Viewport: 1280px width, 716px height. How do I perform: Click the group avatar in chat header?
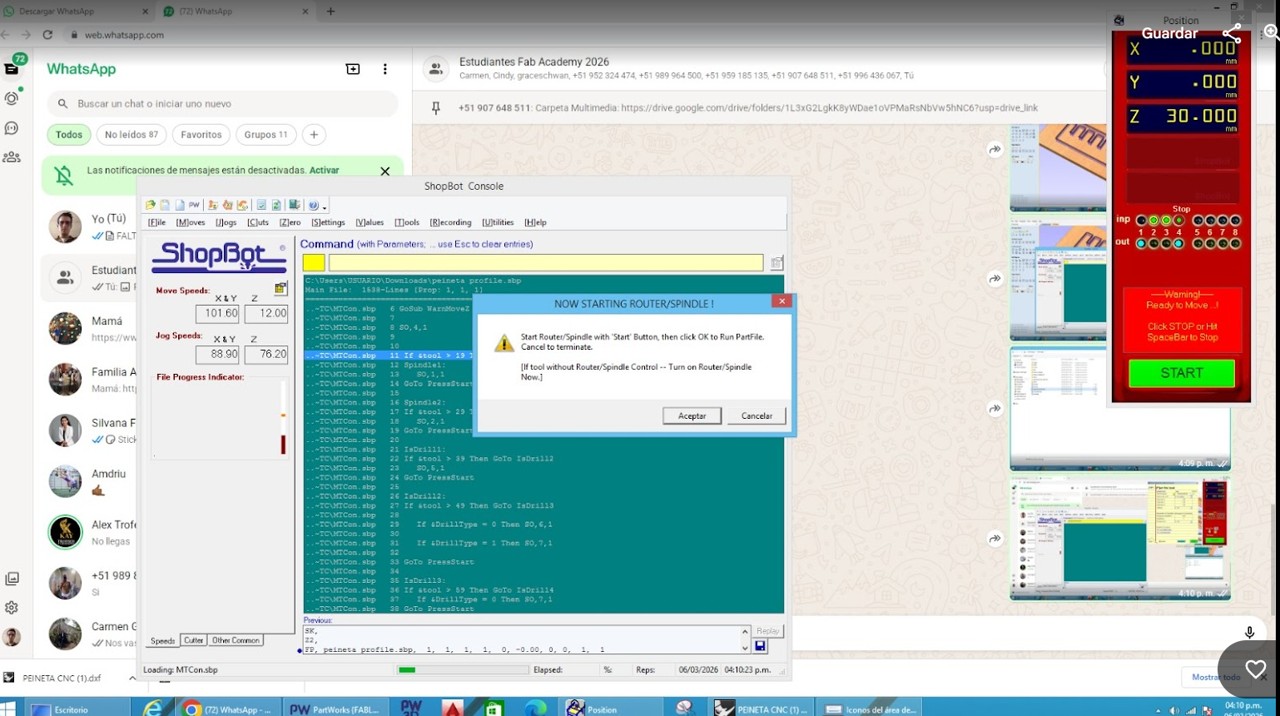coord(435,68)
